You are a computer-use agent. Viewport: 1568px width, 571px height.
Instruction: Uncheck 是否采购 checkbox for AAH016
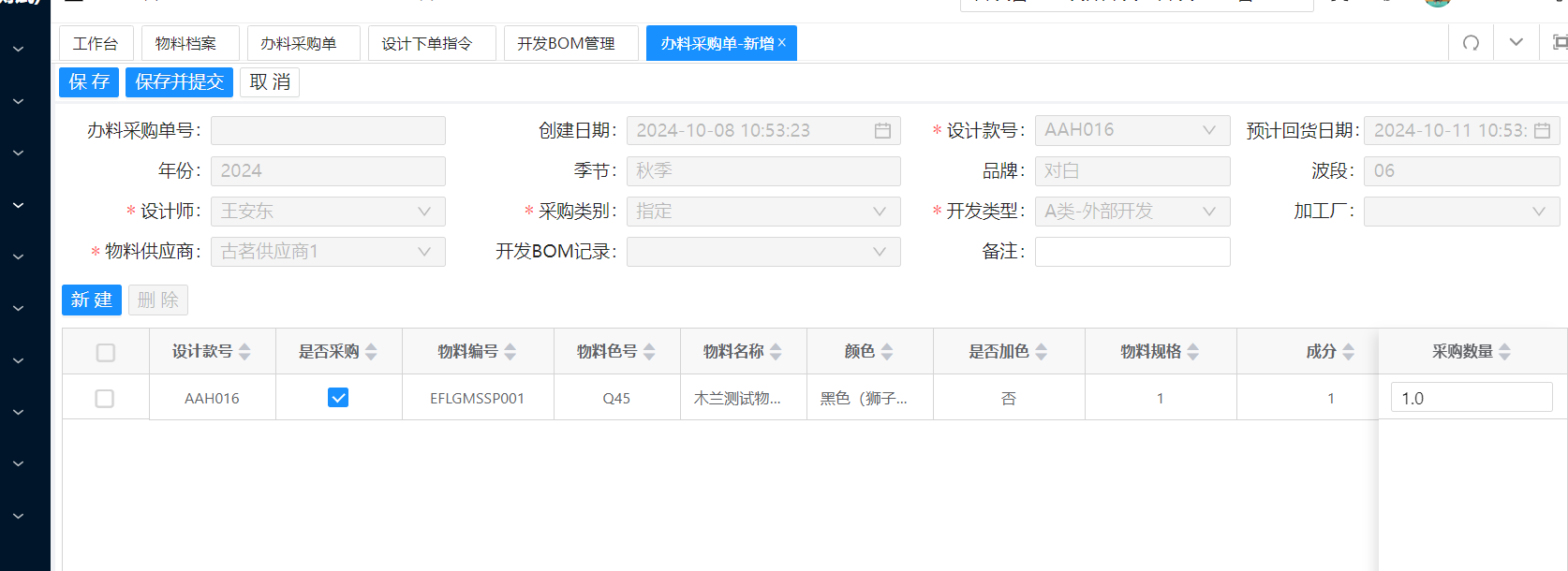pyautogui.click(x=338, y=398)
